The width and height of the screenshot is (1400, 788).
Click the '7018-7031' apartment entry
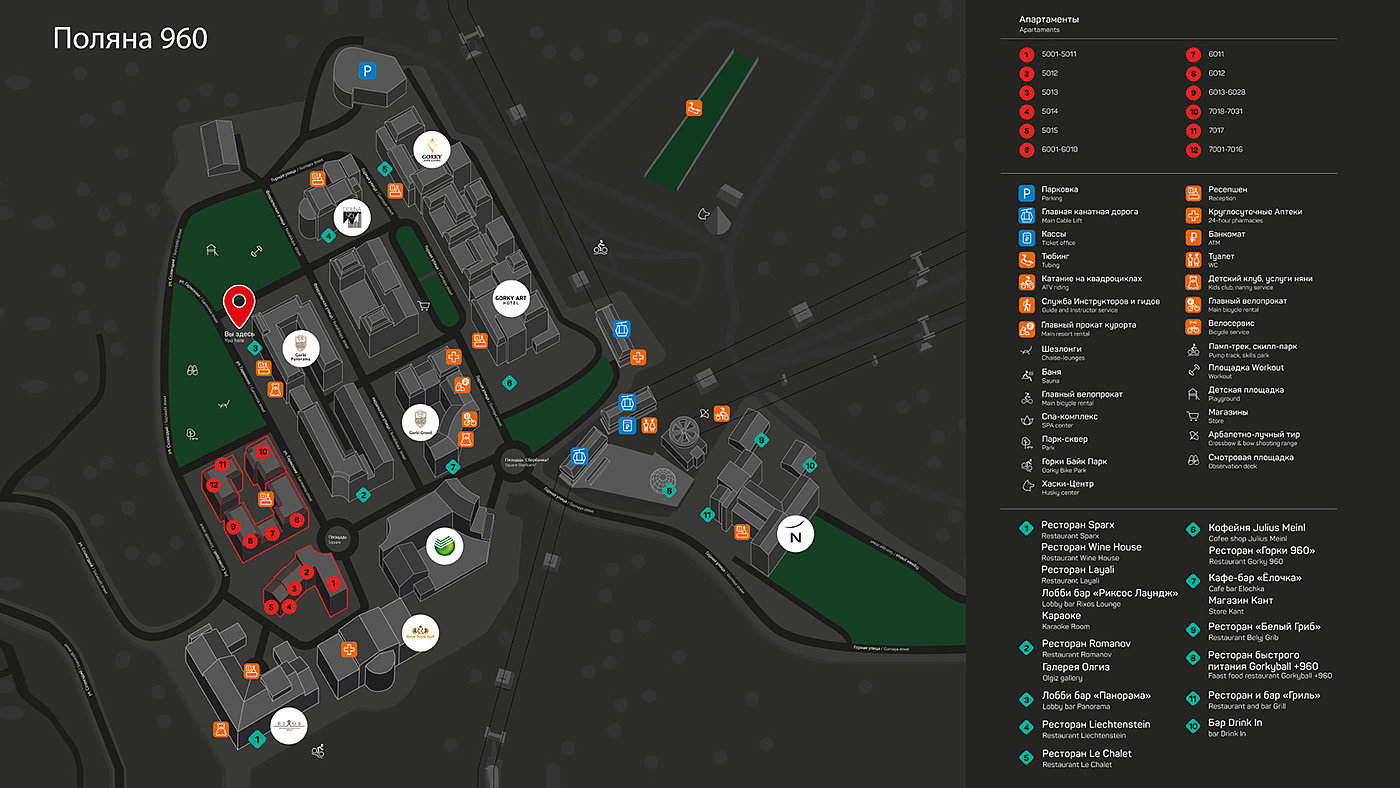tap(1225, 111)
